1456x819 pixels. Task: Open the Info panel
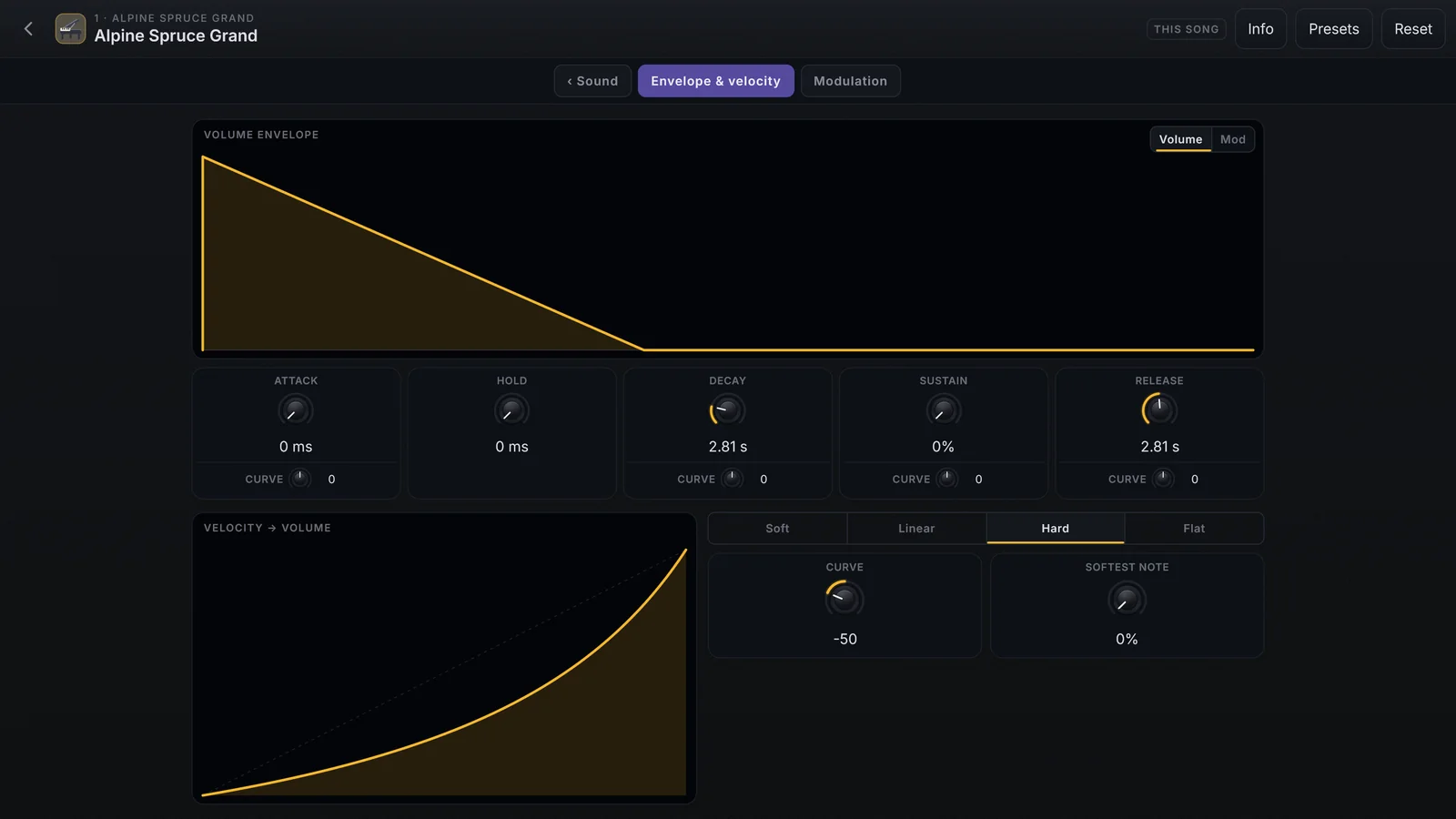click(1260, 29)
